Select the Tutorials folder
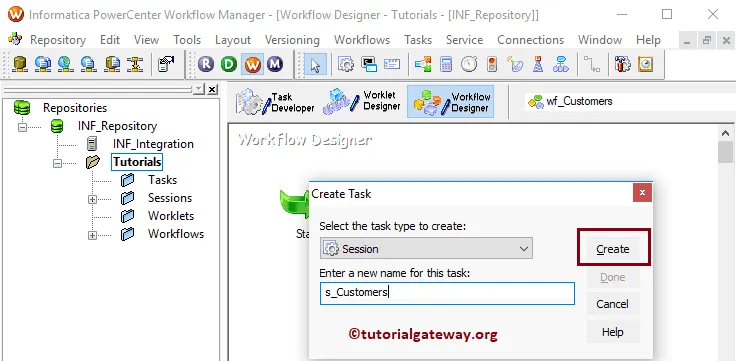Screen dimensions: 736x361 click(x=137, y=162)
